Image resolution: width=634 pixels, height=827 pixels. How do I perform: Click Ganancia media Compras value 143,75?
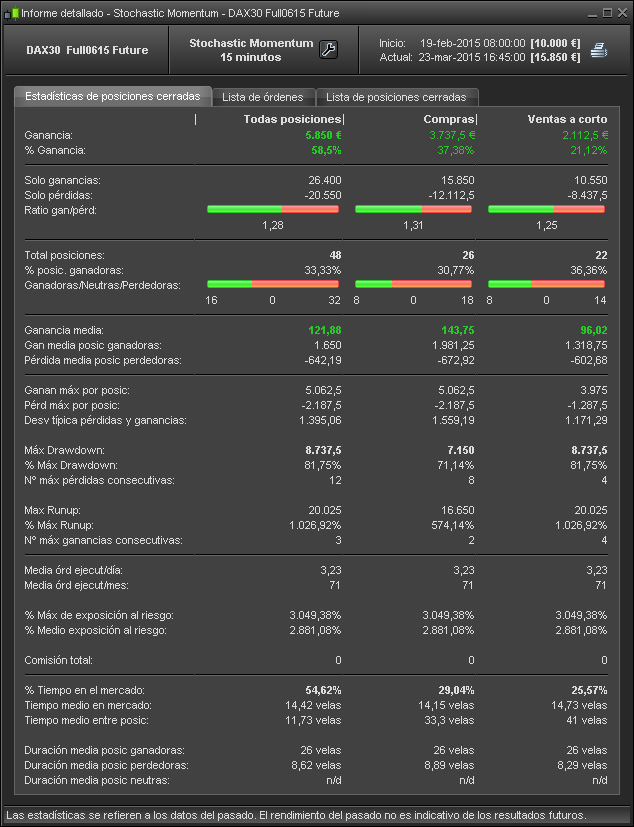tap(458, 330)
